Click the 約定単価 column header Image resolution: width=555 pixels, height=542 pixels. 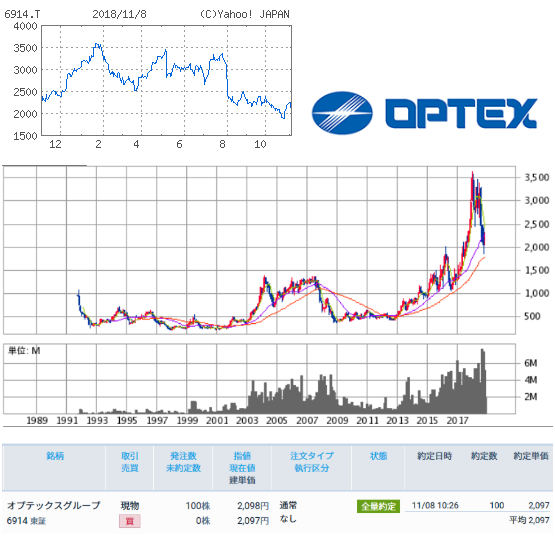point(531,456)
